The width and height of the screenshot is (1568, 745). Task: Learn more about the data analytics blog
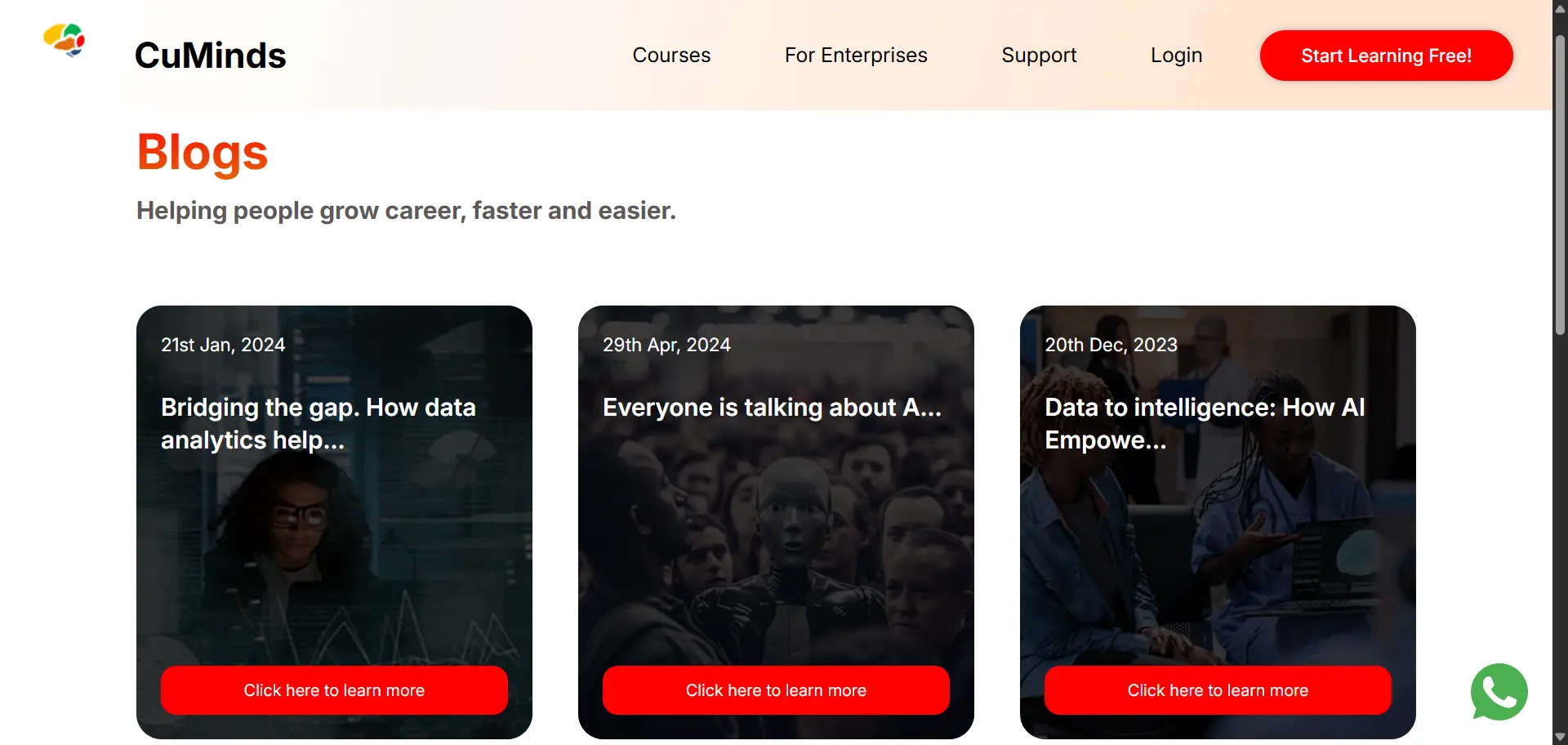[334, 690]
